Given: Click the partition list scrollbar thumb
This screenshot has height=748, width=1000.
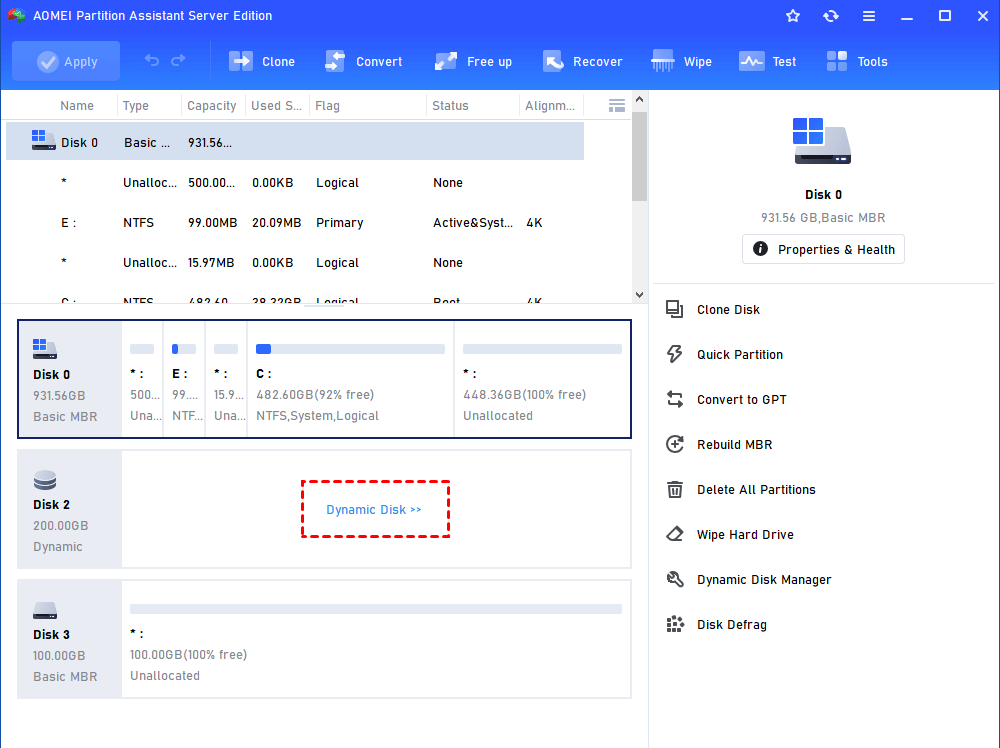Looking at the screenshot, I should [x=640, y=156].
